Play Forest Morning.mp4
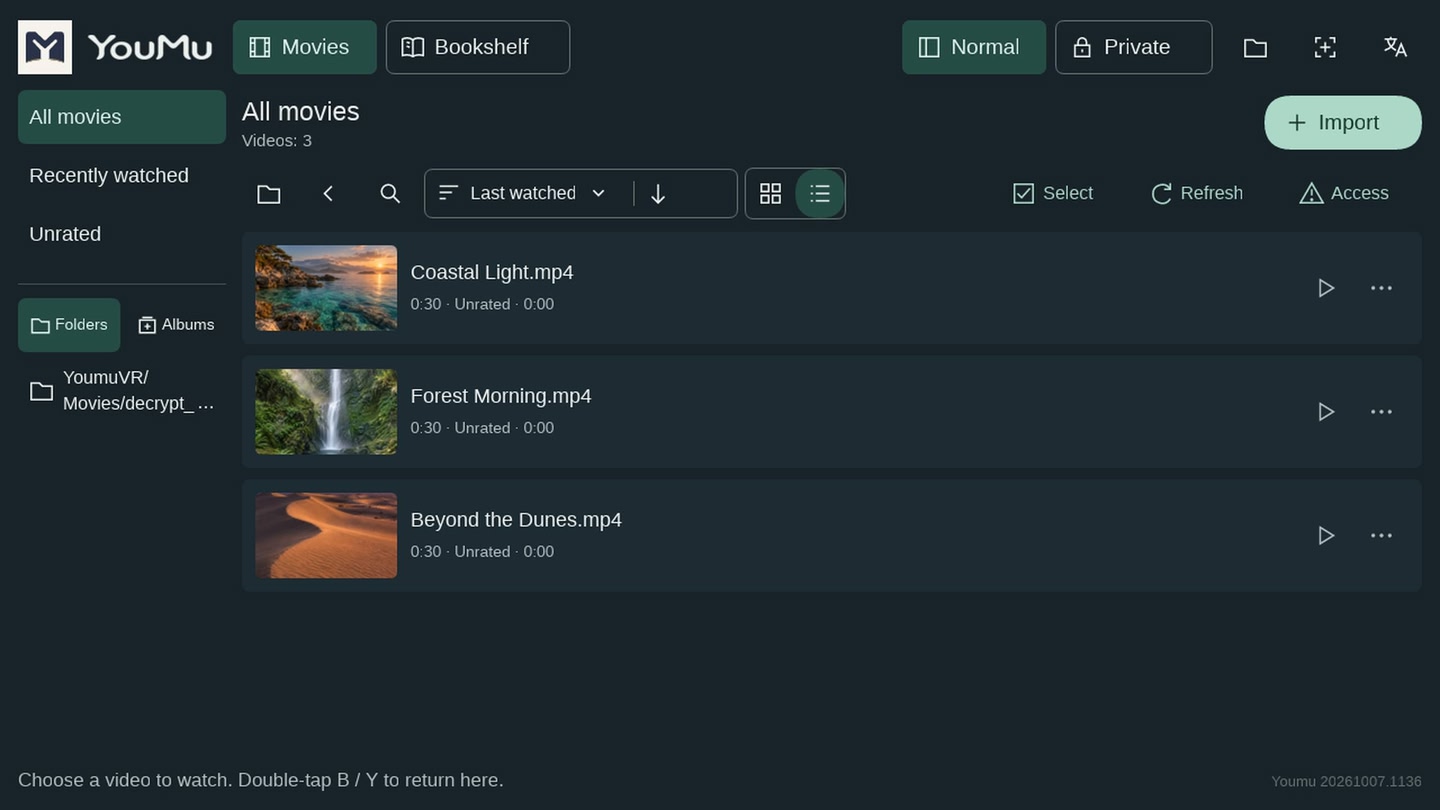 pos(1326,412)
